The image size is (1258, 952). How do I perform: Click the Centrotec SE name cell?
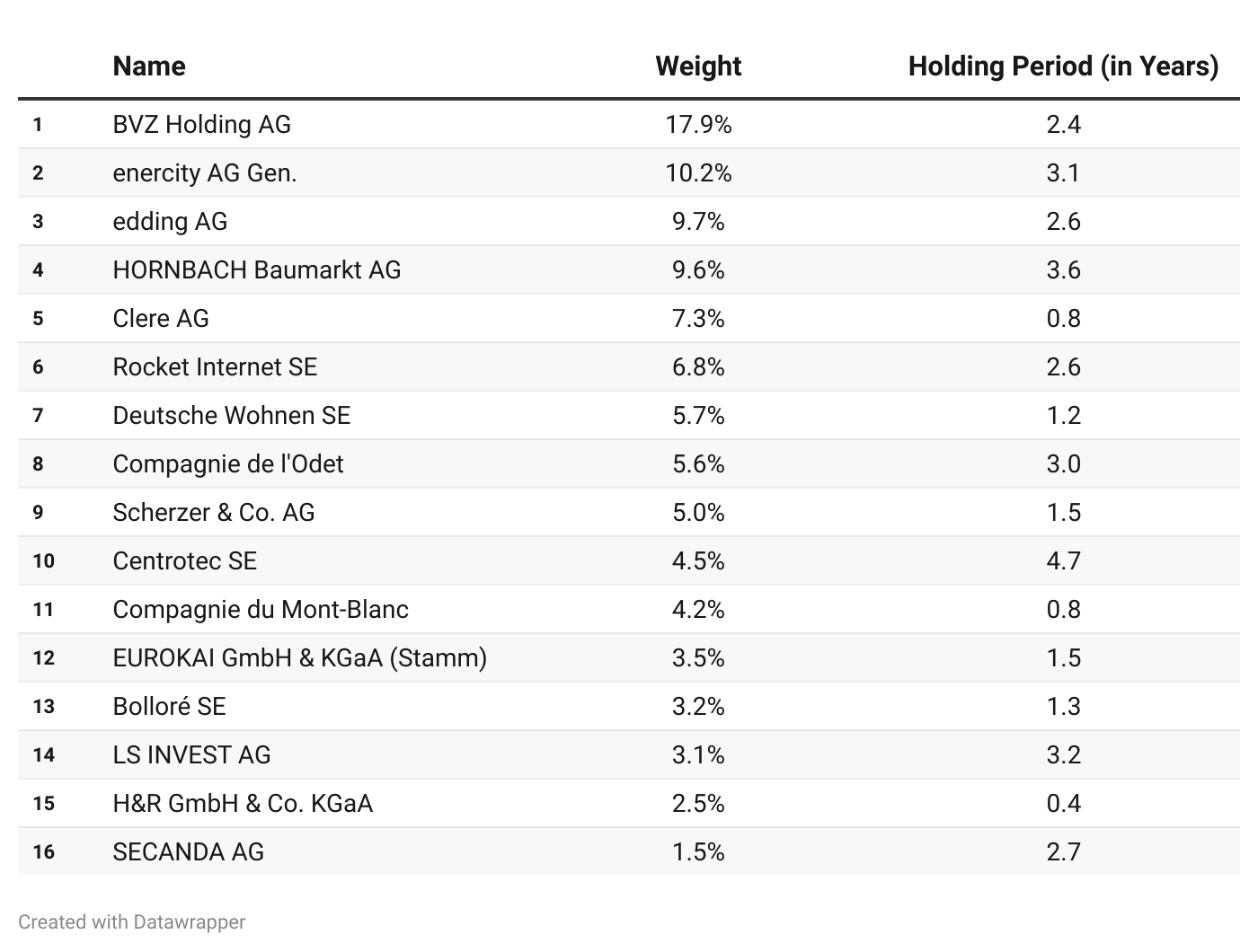[x=185, y=560]
